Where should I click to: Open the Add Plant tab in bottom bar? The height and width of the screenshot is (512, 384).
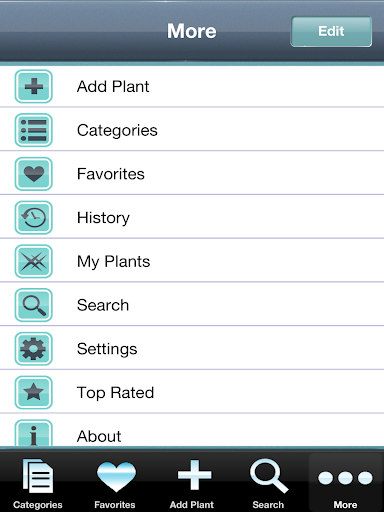pos(192,482)
